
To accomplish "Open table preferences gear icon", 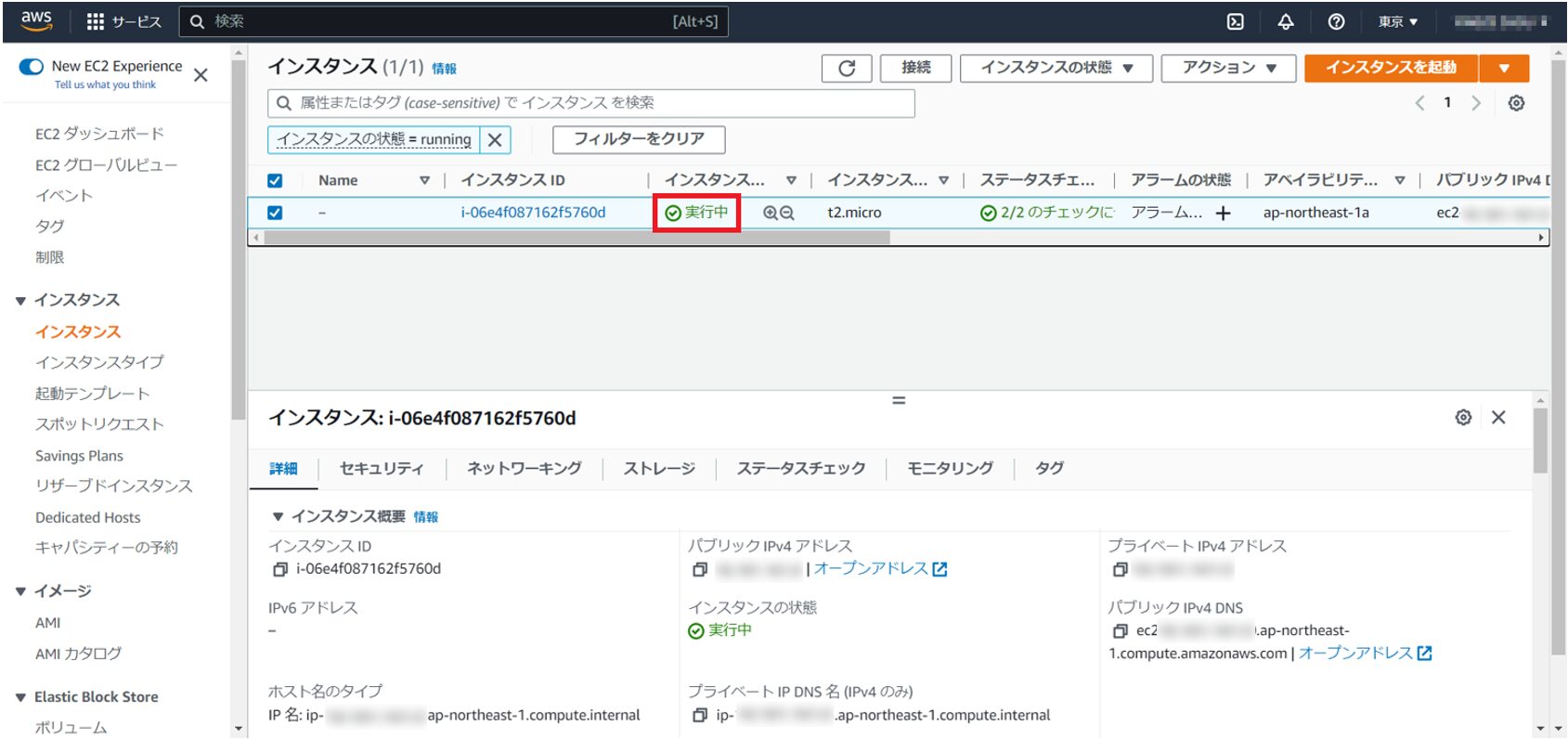I will [1516, 103].
